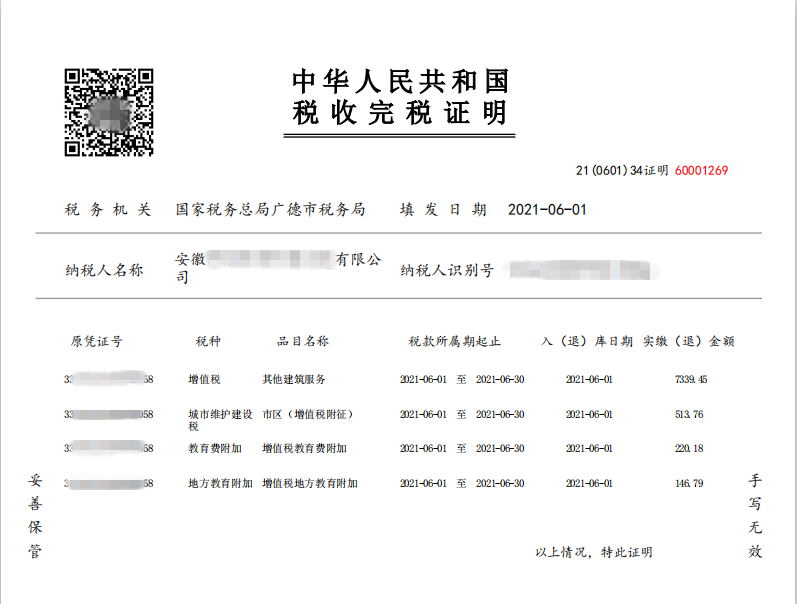Click the 纳税人名称 label
Viewport: 797px width, 604px height.
pos(104,270)
